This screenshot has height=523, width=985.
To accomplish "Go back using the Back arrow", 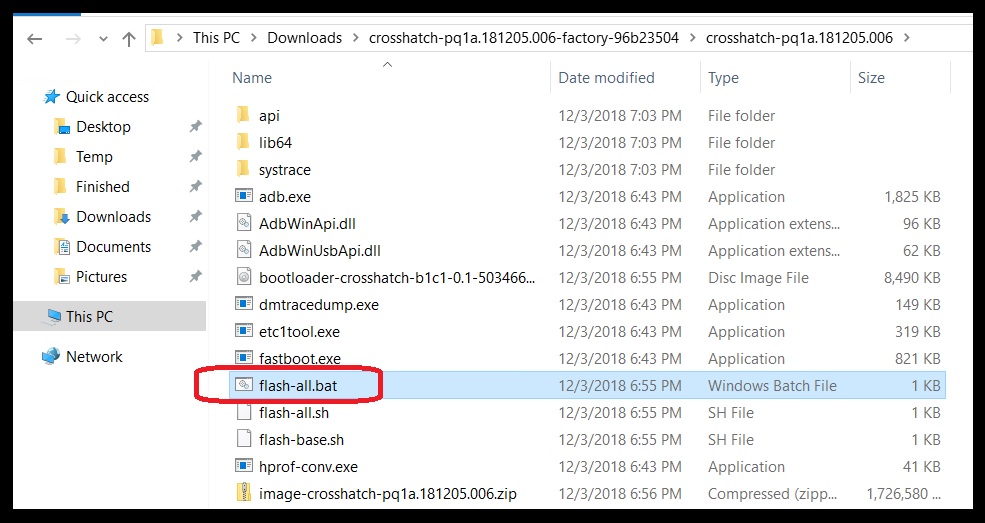I will tap(35, 38).
